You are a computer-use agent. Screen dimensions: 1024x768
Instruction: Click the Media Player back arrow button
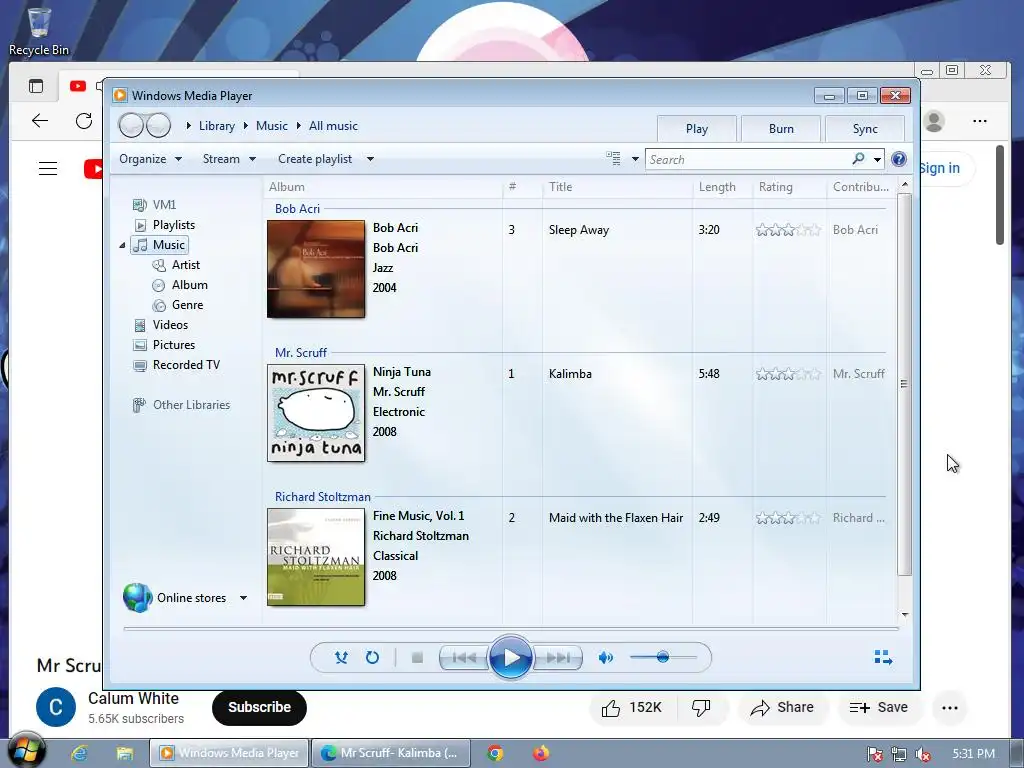coord(131,125)
